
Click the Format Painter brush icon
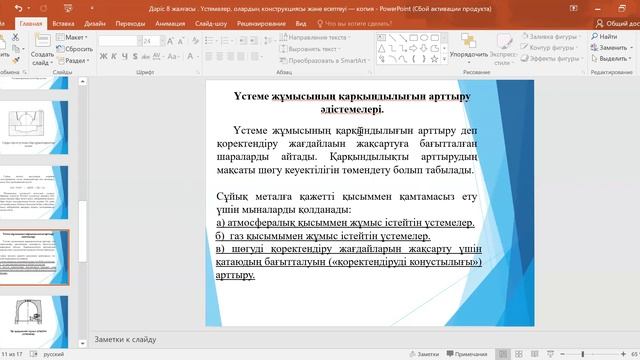[16, 60]
